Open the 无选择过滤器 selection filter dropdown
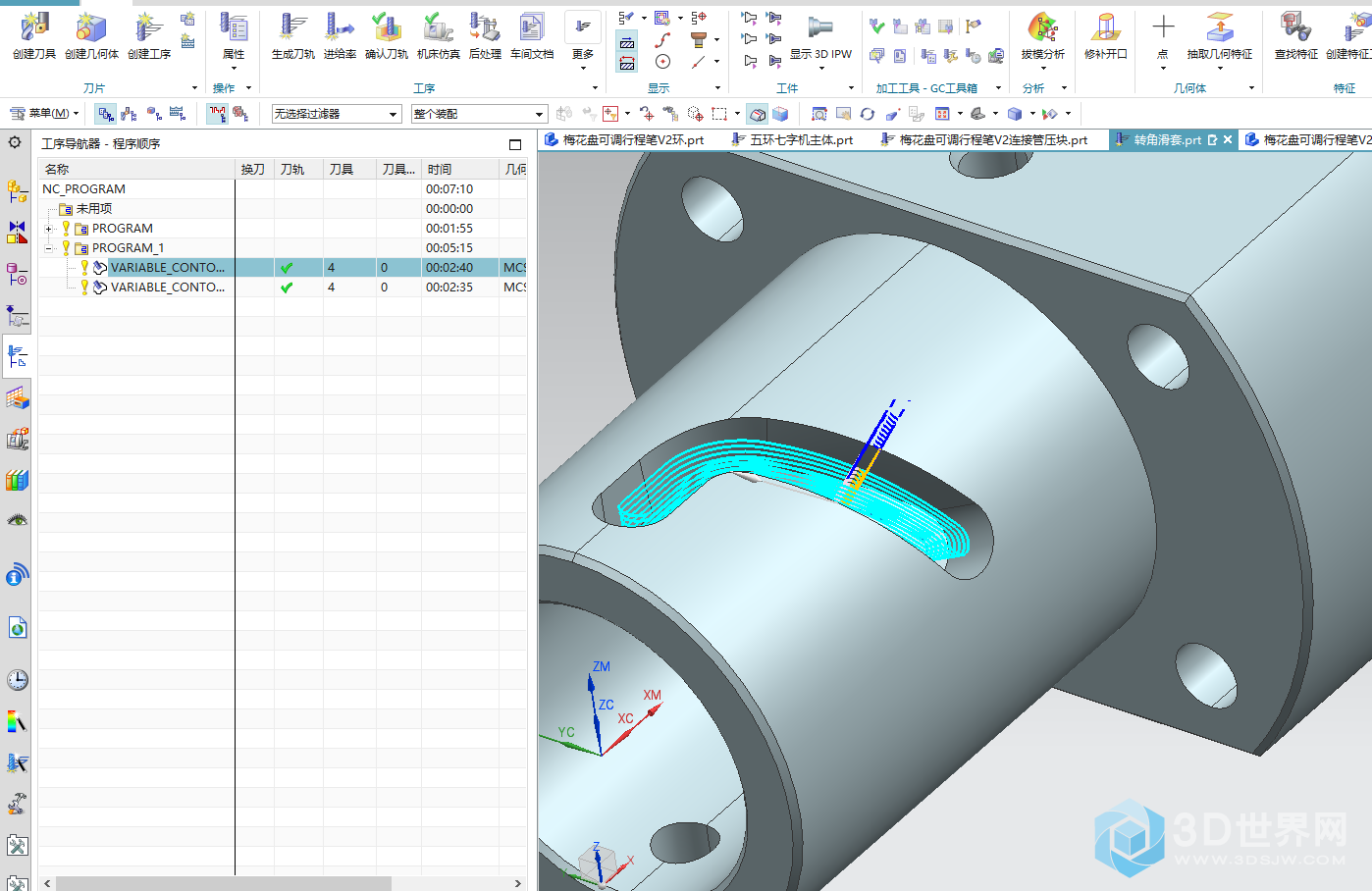1372x891 pixels. (x=336, y=114)
